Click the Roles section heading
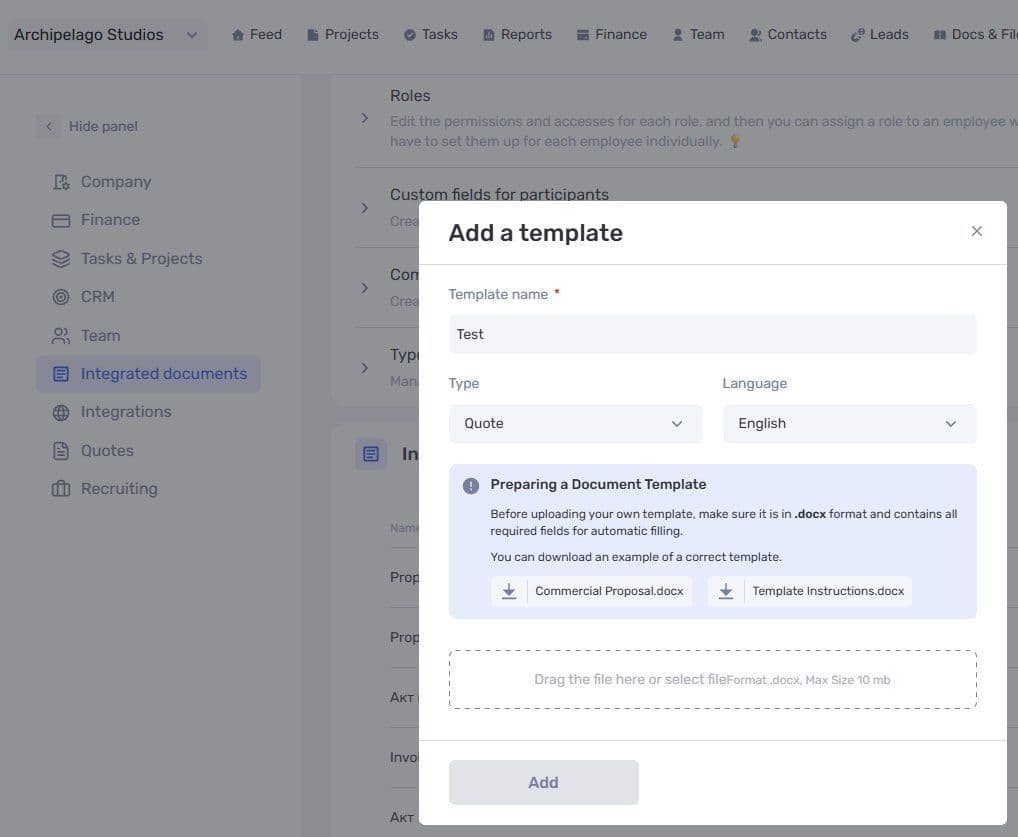The width and height of the screenshot is (1018, 837). point(410,95)
